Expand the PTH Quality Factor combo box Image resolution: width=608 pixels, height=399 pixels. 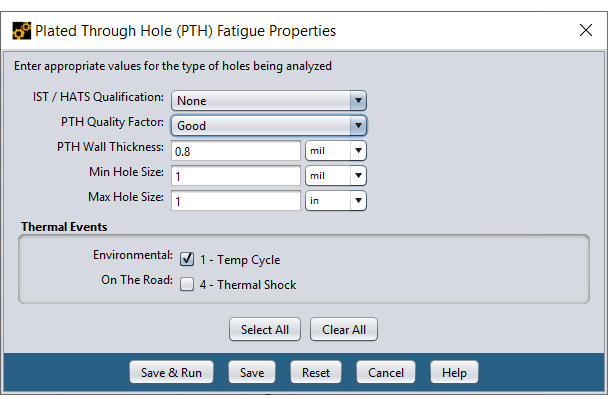[269, 126]
